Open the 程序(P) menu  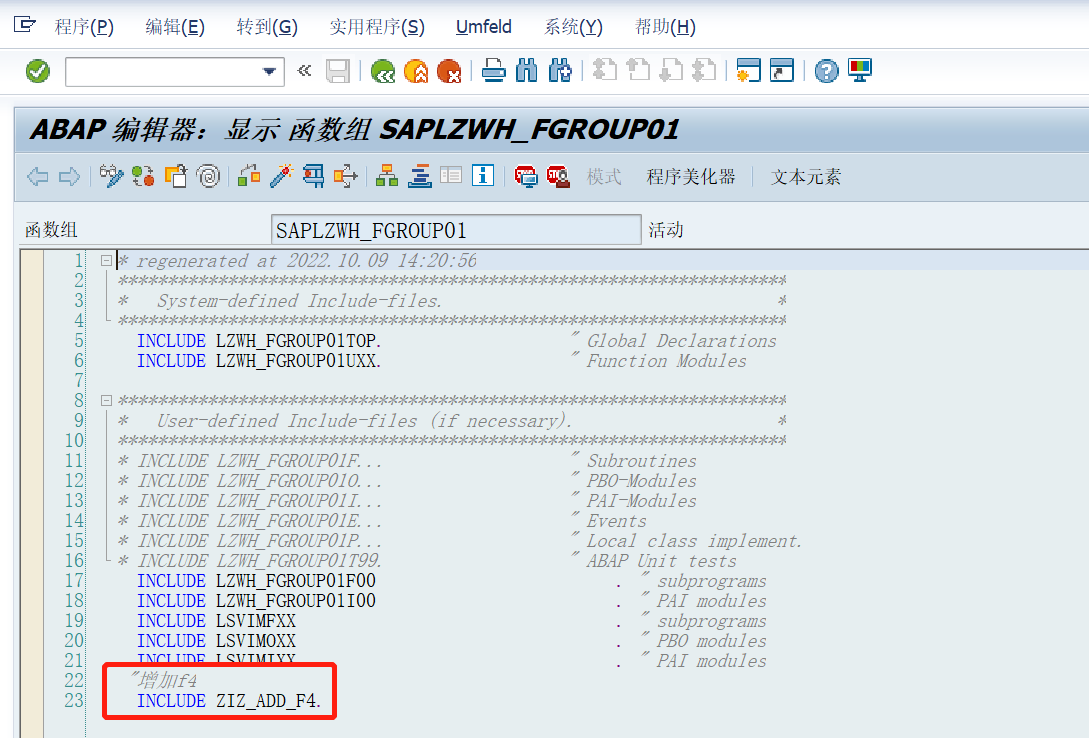click(x=84, y=27)
